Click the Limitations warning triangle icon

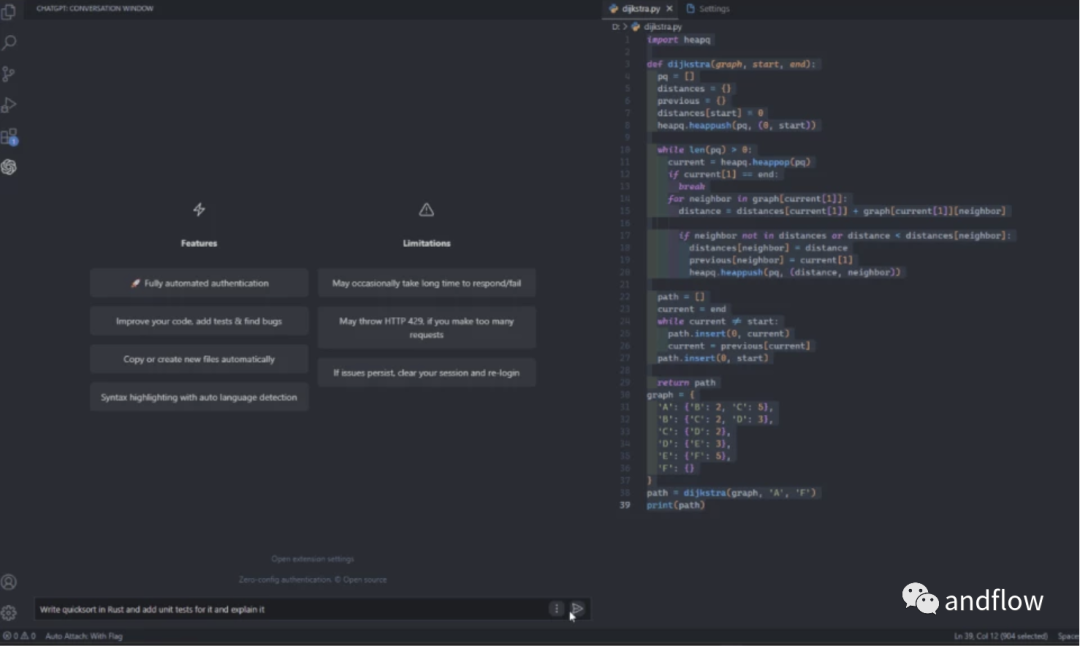coord(426,209)
